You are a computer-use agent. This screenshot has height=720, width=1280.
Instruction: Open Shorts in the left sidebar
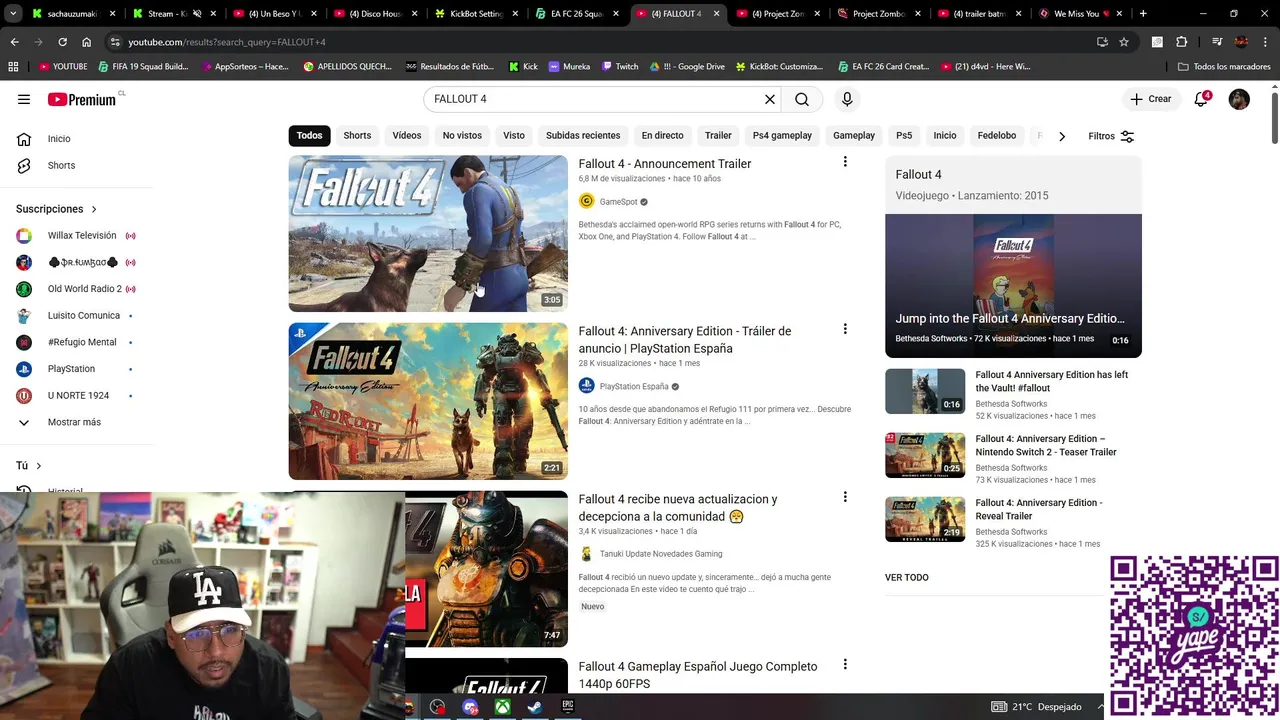tap(61, 165)
